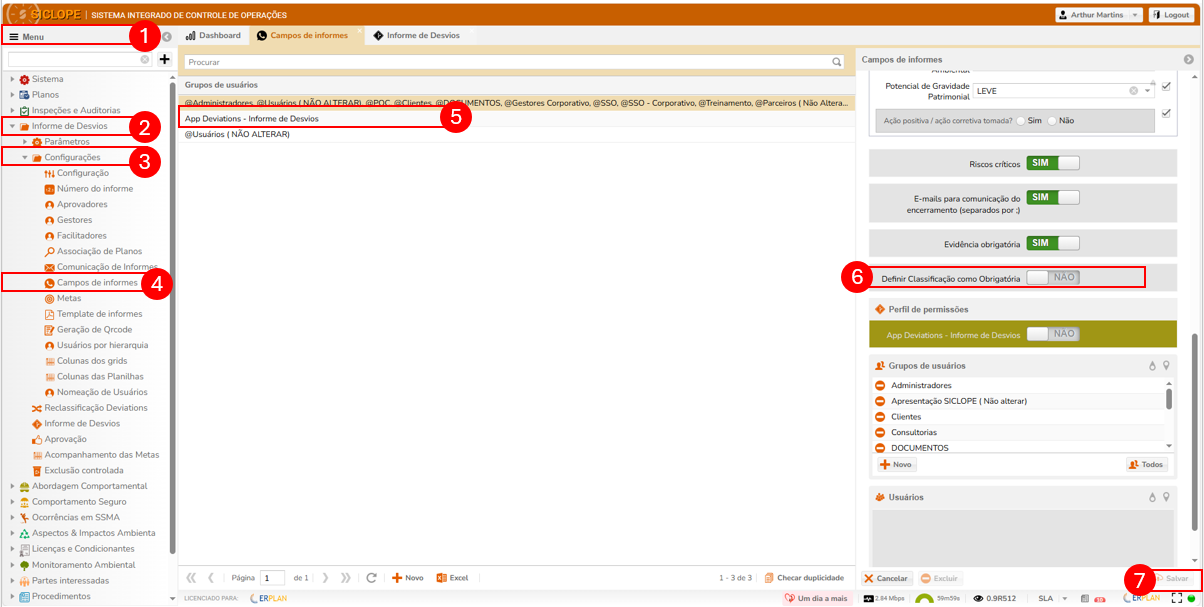
Task: Remove Administradores group with minus icon
Action: click(x=881, y=386)
